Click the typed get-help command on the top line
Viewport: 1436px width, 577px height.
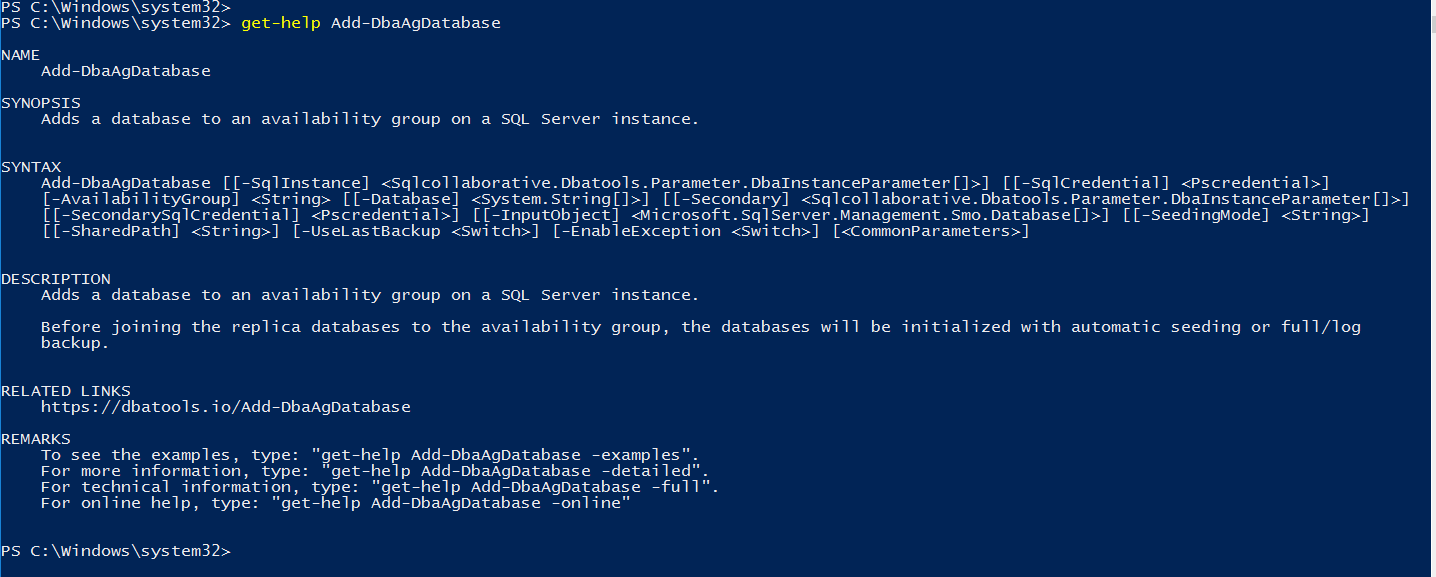[x=370, y=23]
